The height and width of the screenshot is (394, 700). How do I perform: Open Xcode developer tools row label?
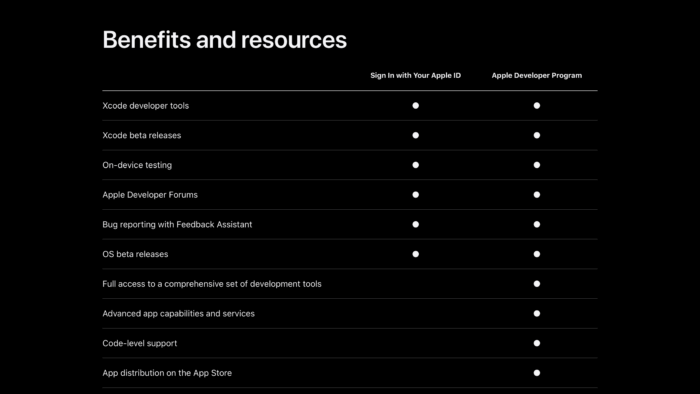click(146, 106)
